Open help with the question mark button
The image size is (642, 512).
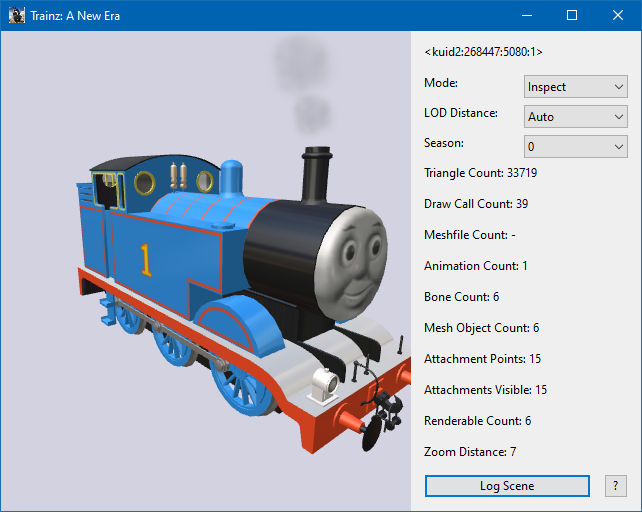click(615, 486)
